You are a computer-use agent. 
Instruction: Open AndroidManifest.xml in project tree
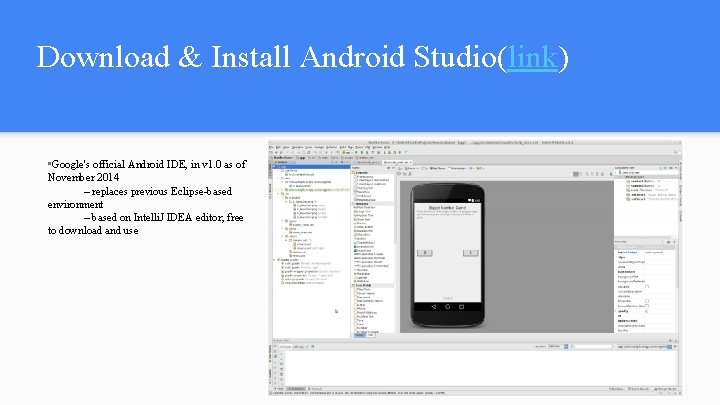click(301, 174)
